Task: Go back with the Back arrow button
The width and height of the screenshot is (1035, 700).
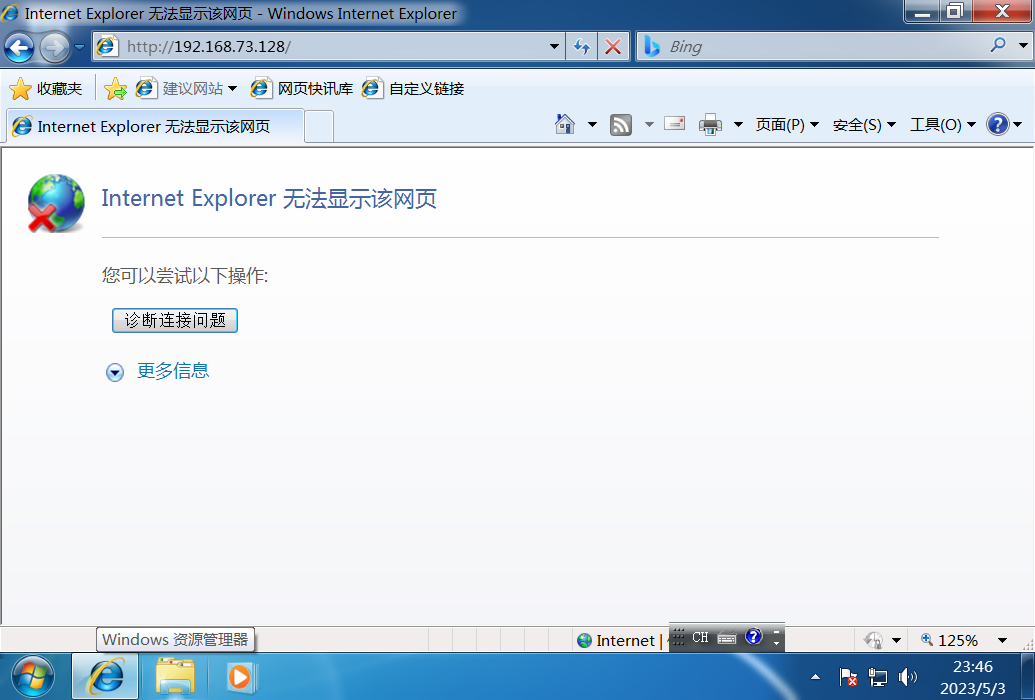Action: (x=19, y=48)
